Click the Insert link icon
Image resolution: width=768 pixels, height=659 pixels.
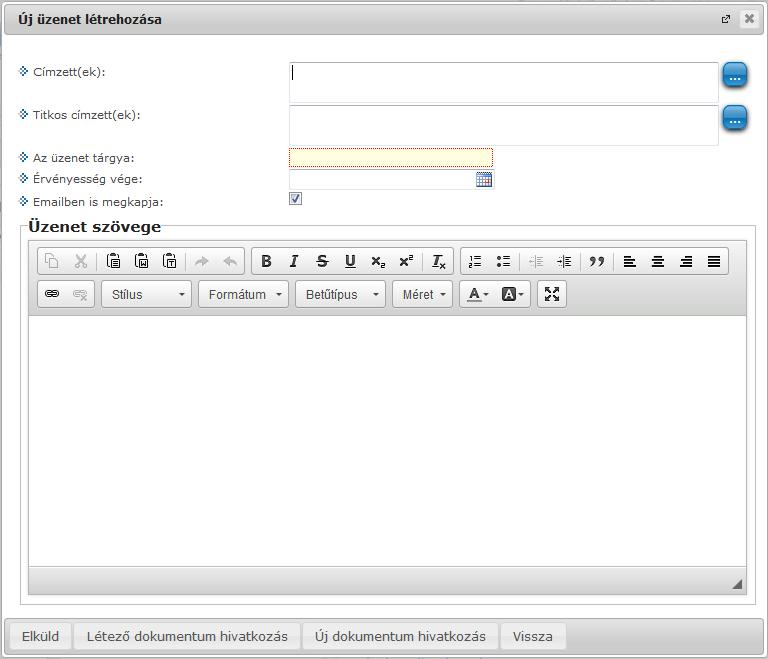tap(52, 294)
